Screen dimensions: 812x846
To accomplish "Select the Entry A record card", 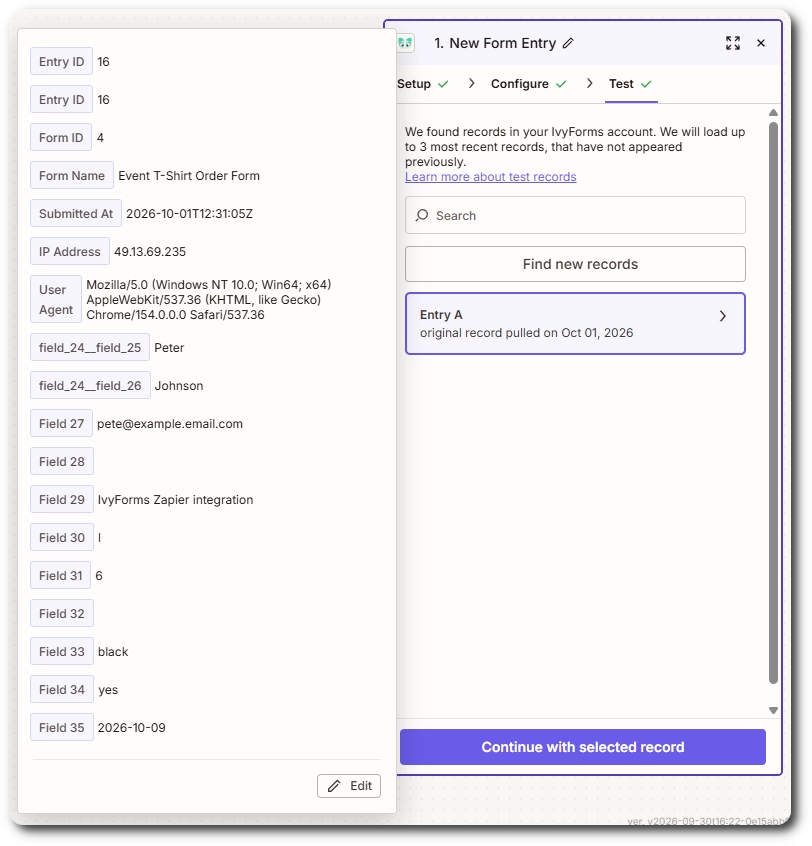I will [575, 324].
